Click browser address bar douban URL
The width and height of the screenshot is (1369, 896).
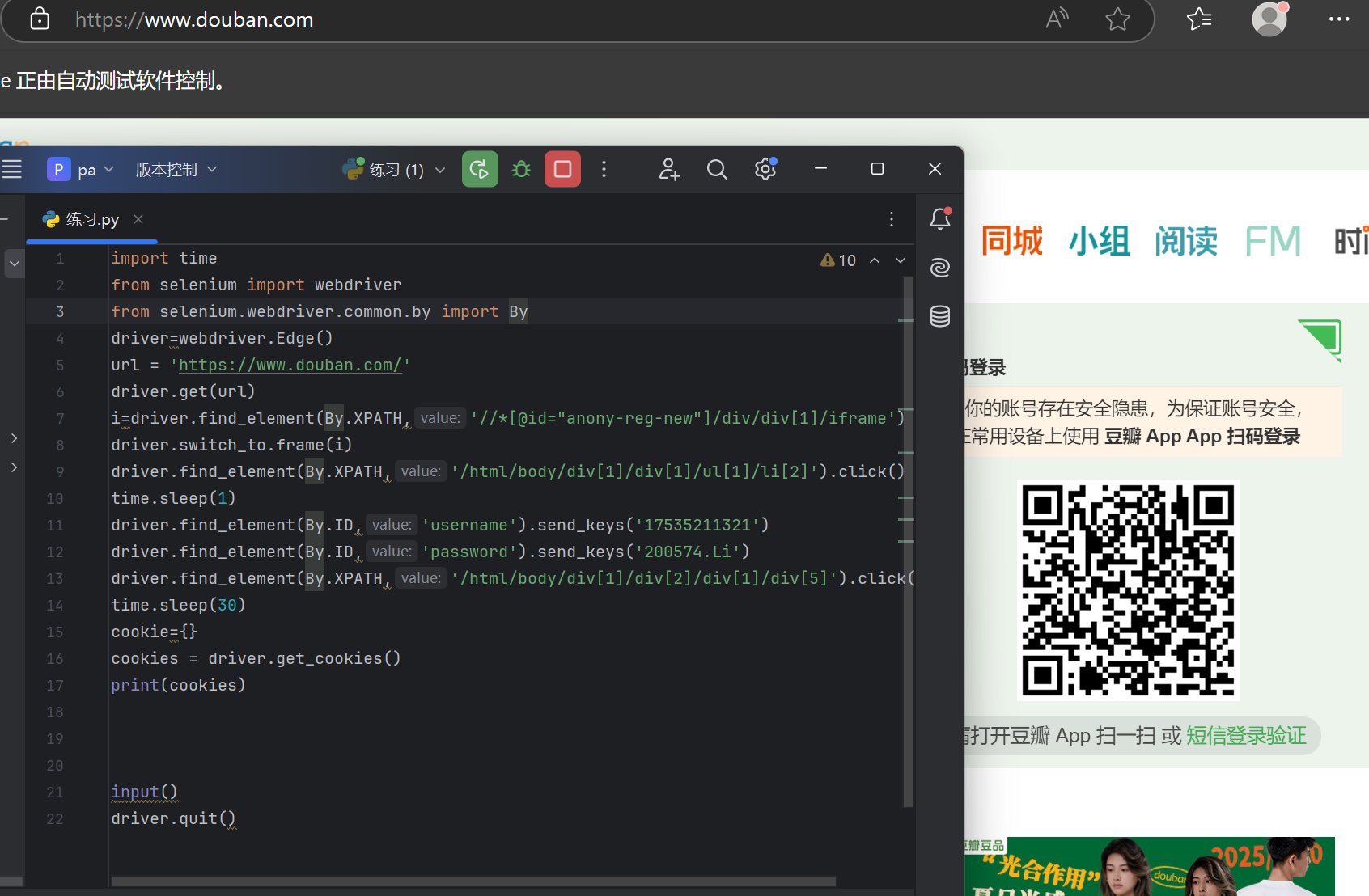click(x=194, y=19)
